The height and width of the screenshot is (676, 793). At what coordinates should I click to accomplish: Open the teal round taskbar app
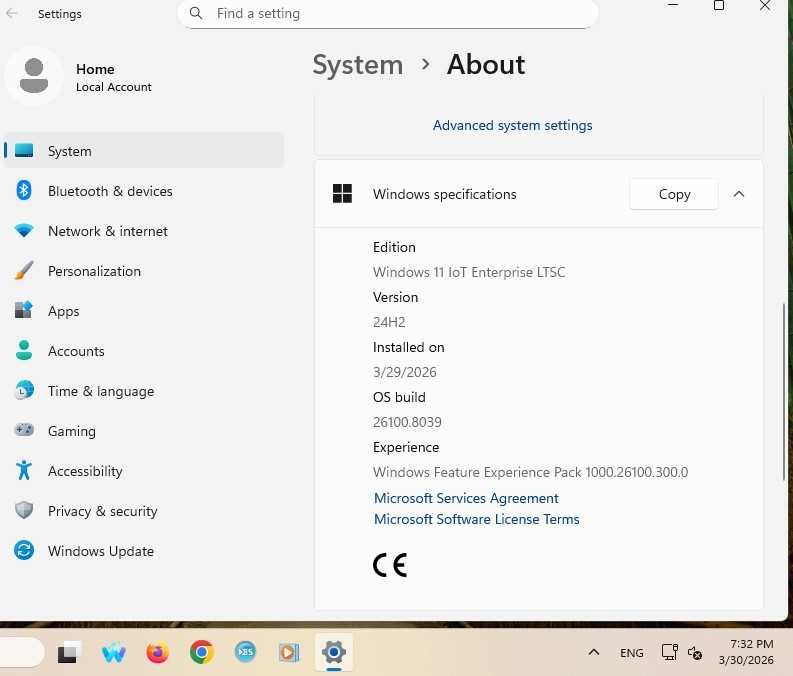[245, 652]
